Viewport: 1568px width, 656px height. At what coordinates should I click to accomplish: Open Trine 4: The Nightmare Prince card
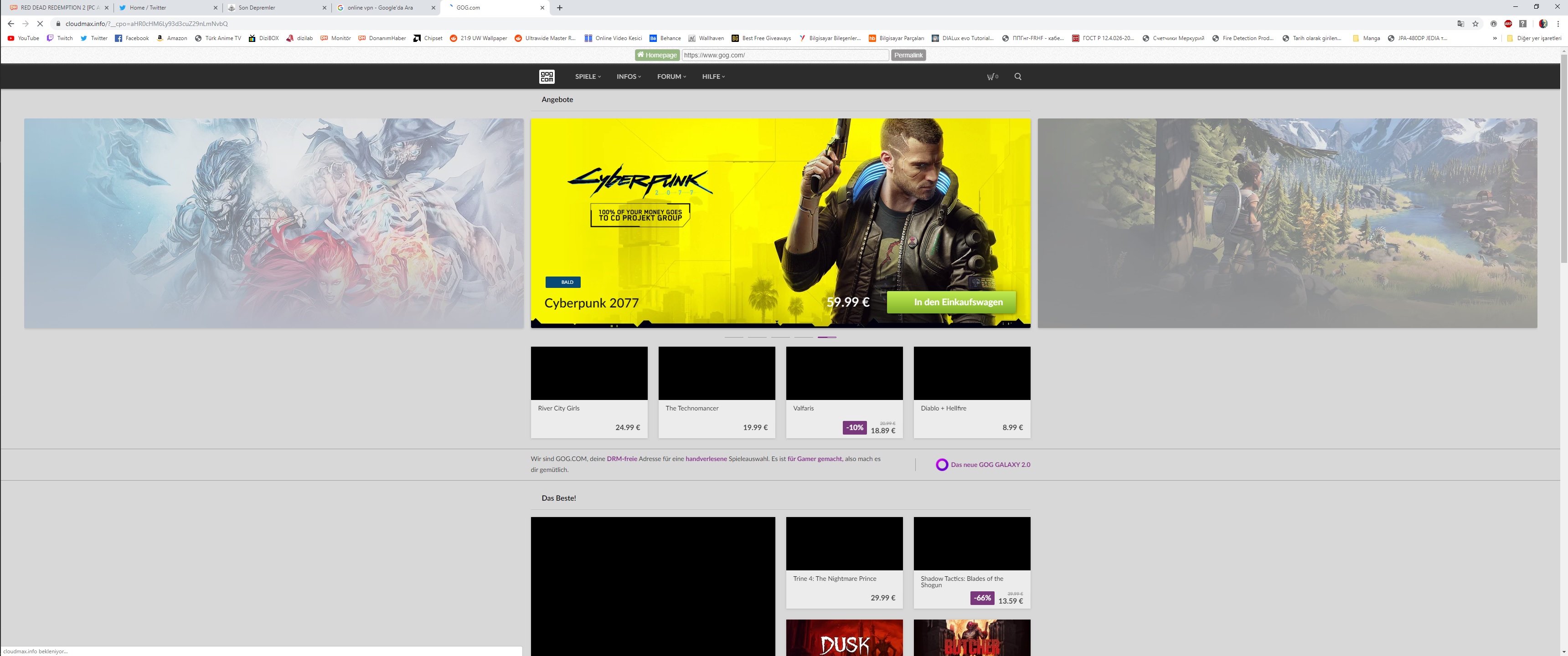pos(844,563)
